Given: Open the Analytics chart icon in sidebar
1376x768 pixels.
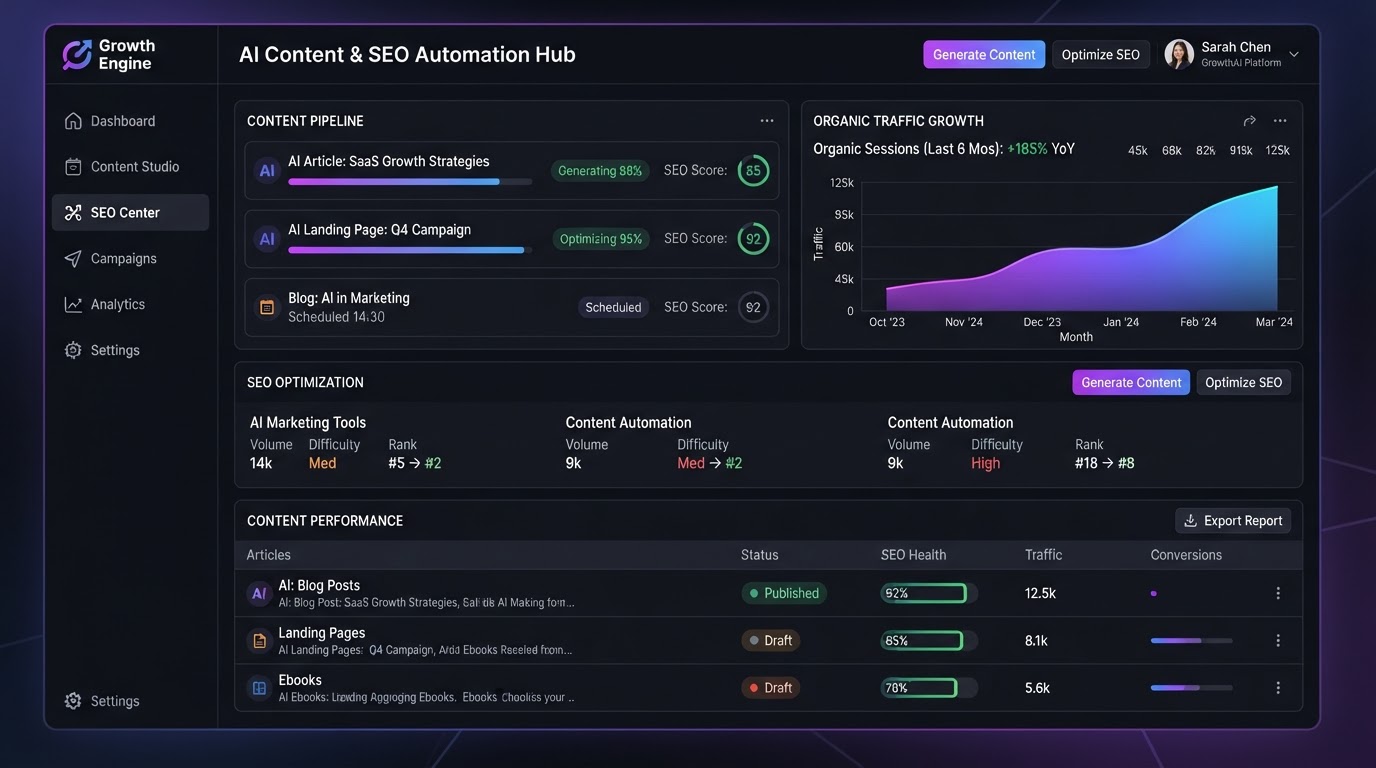Looking at the screenshot, I should point(73,304).
